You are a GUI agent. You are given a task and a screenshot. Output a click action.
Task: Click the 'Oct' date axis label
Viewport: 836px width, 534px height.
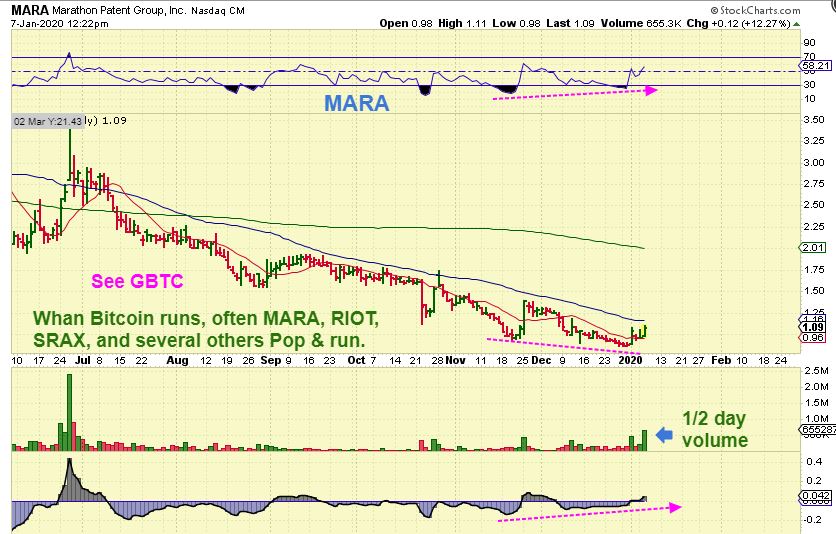pyautogui.click(x=356, y=360)
